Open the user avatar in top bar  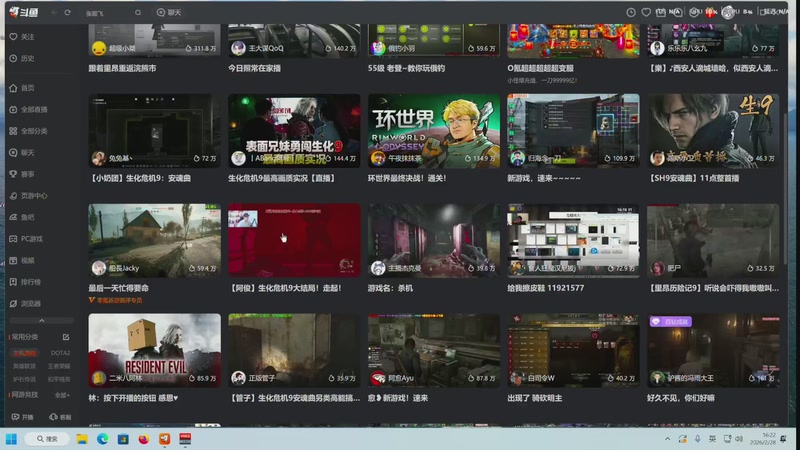pos(728,12)
